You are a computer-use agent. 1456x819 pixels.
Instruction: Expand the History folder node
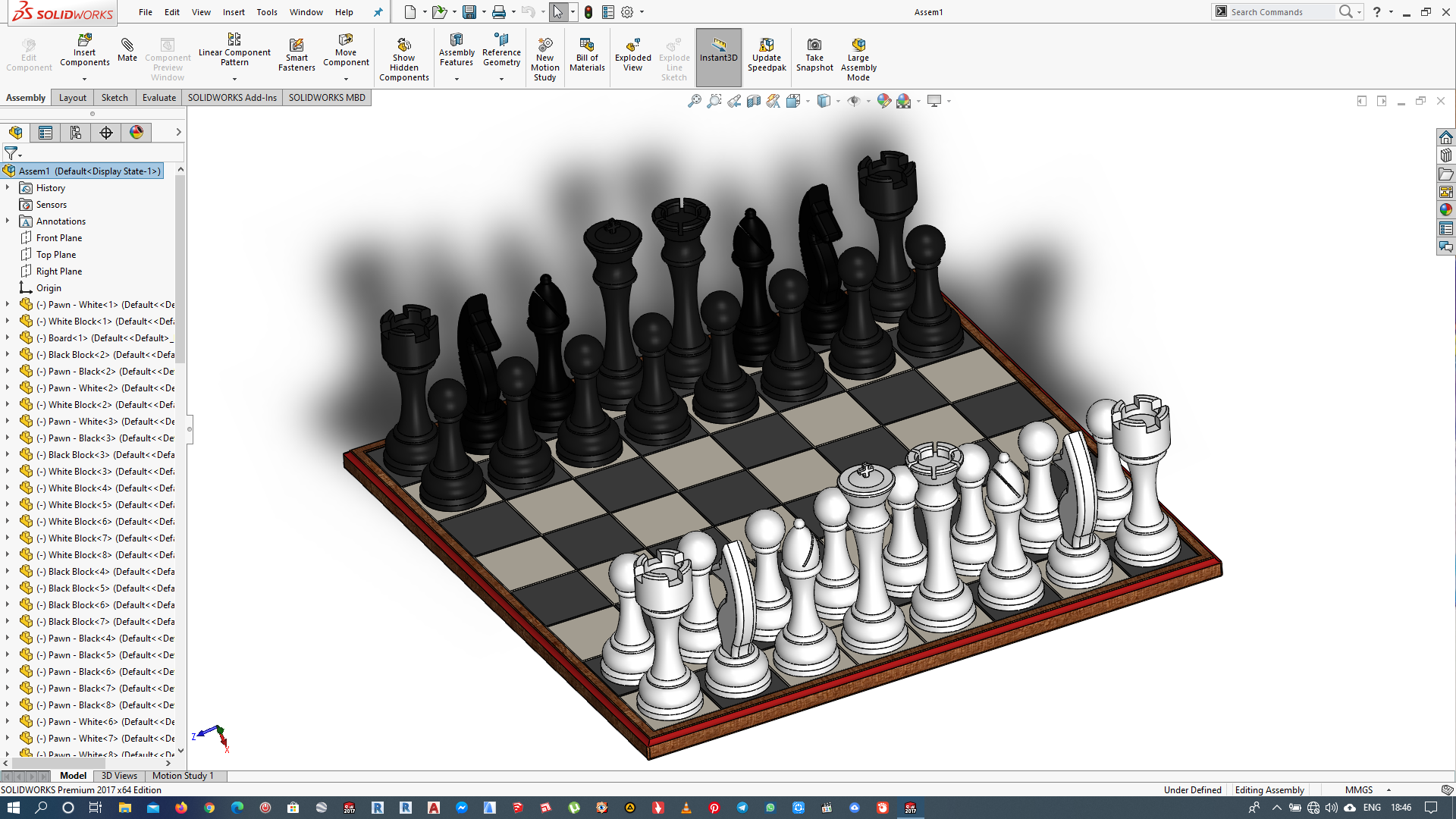[x=8, y=188]
